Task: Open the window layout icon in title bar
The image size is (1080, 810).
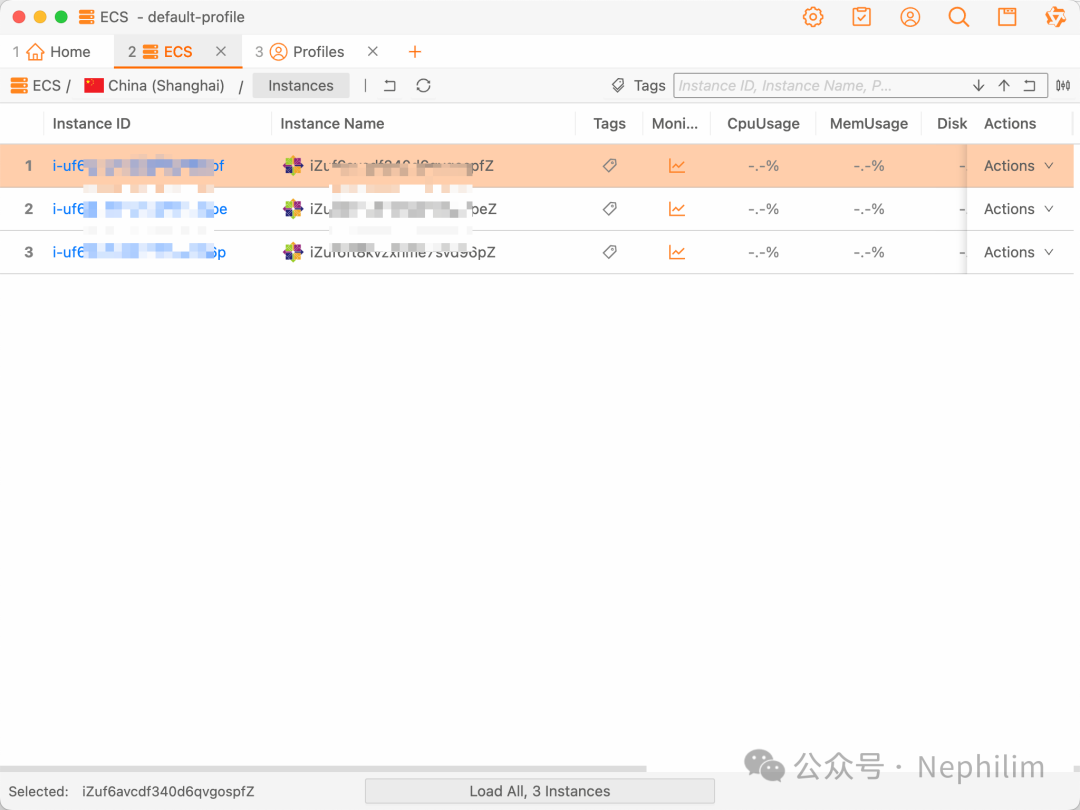Action: pos(1007,17)
